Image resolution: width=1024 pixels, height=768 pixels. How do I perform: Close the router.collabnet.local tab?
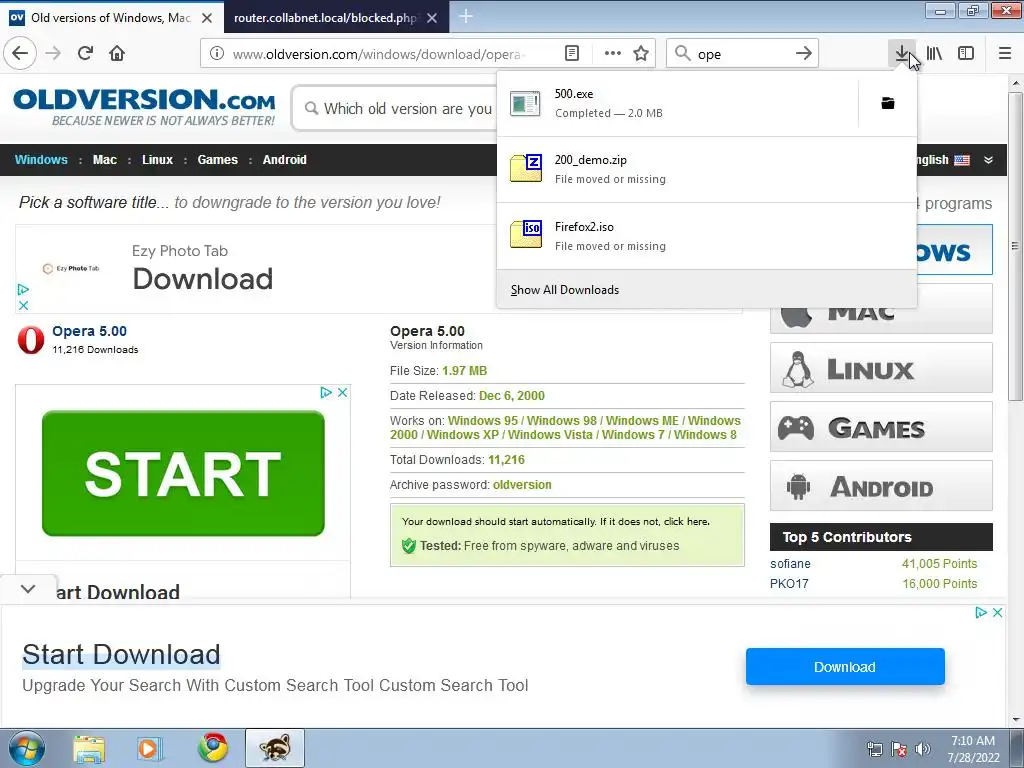point(432,18)
